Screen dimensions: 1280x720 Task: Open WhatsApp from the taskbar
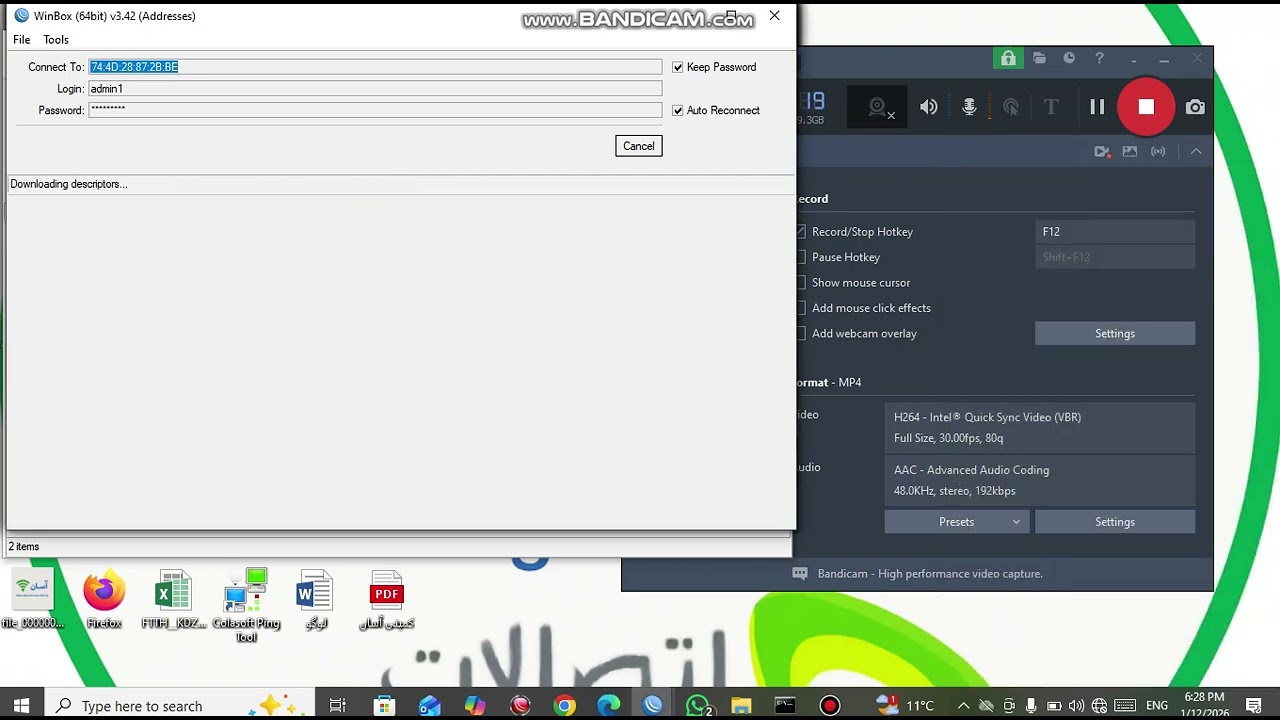click(x=698, y=706)
